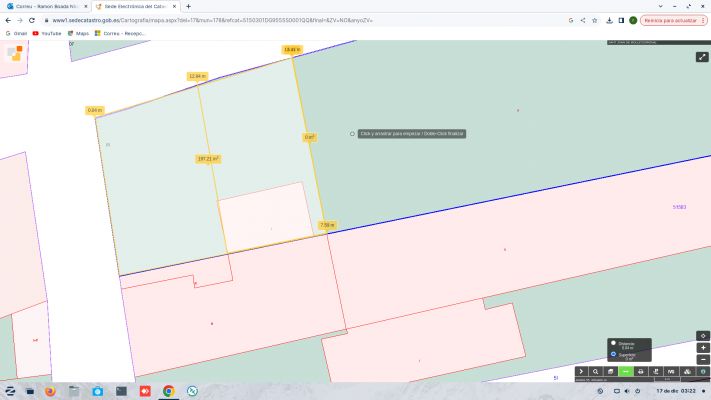Viewport: 711px width, 400px height.
Task: Center map with the locate icon
Action: click(x=703, y=335)
